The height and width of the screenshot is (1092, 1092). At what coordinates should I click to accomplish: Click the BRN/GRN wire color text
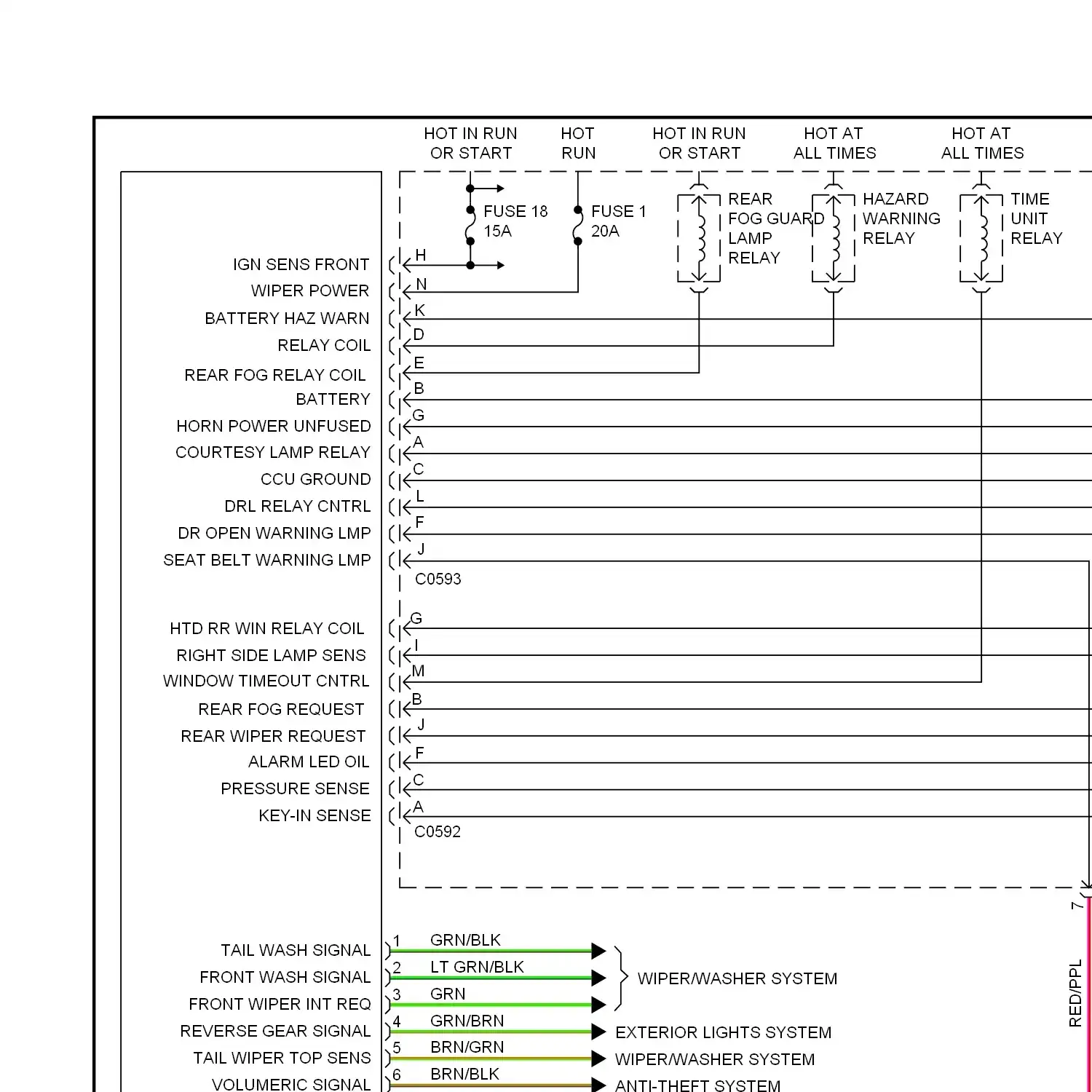[467, 1047]
